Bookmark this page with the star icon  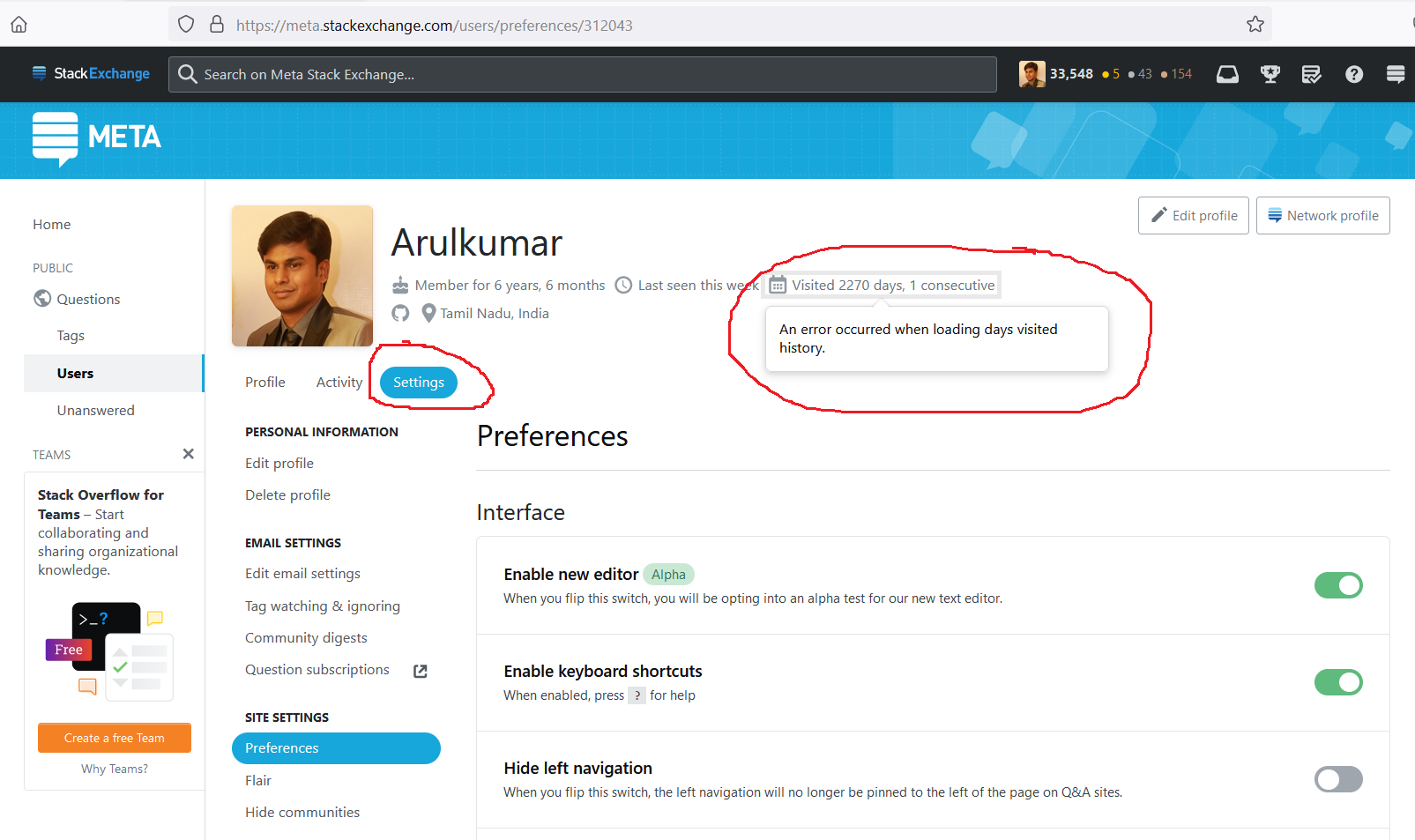pos(1255,25)
